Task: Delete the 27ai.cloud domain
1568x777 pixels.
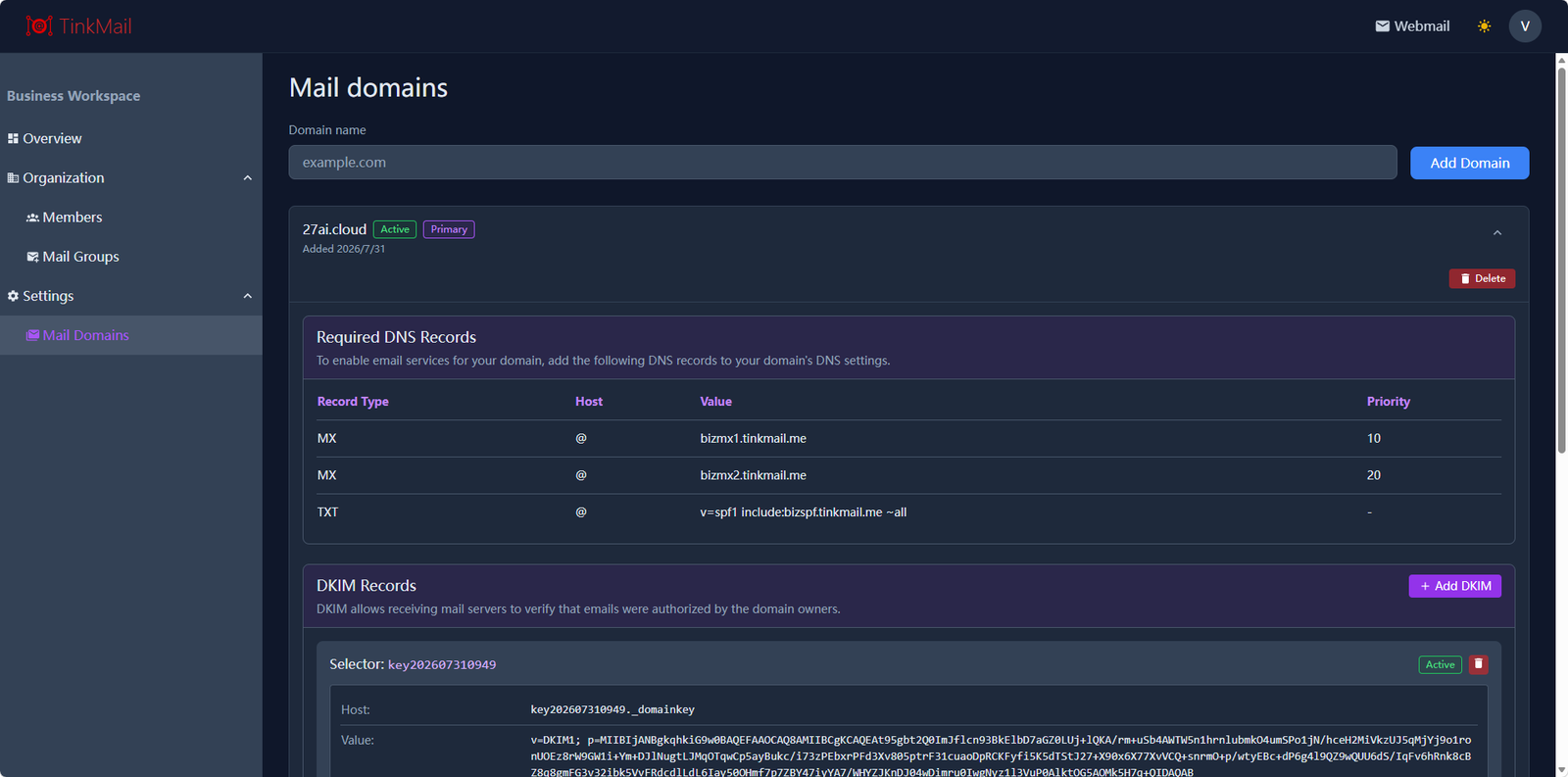Action: tap(1482, 279)
